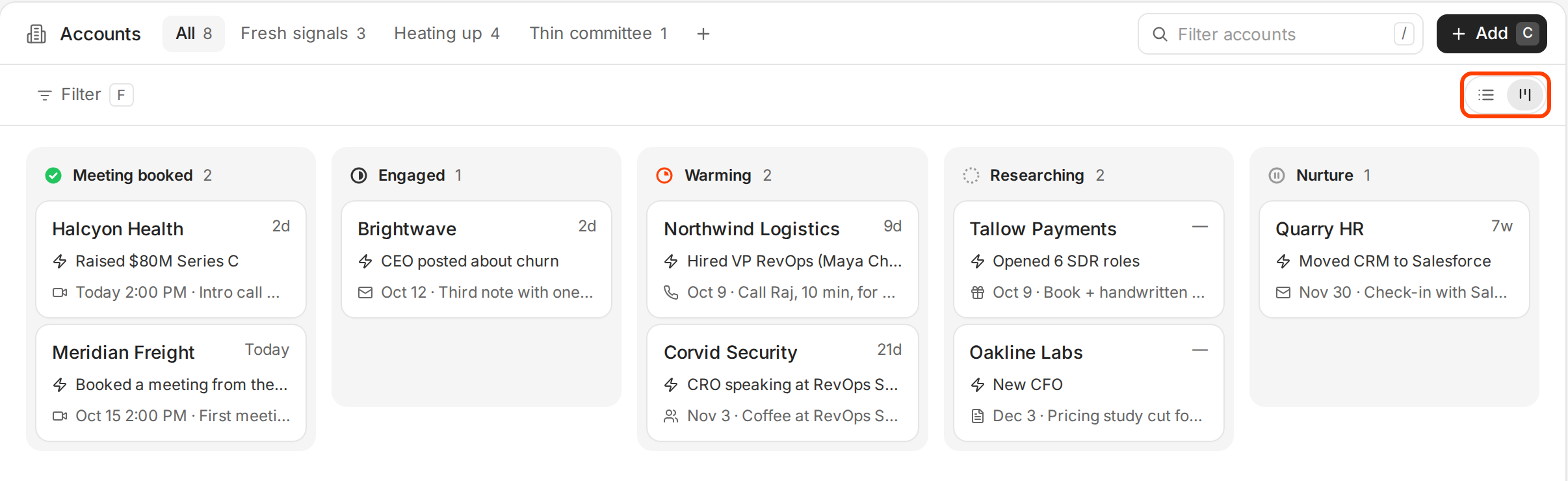The height and width of the screenshot is (481, 1568).
Task: Click the Engaged half-circle status icon
Action: [359, 175]
